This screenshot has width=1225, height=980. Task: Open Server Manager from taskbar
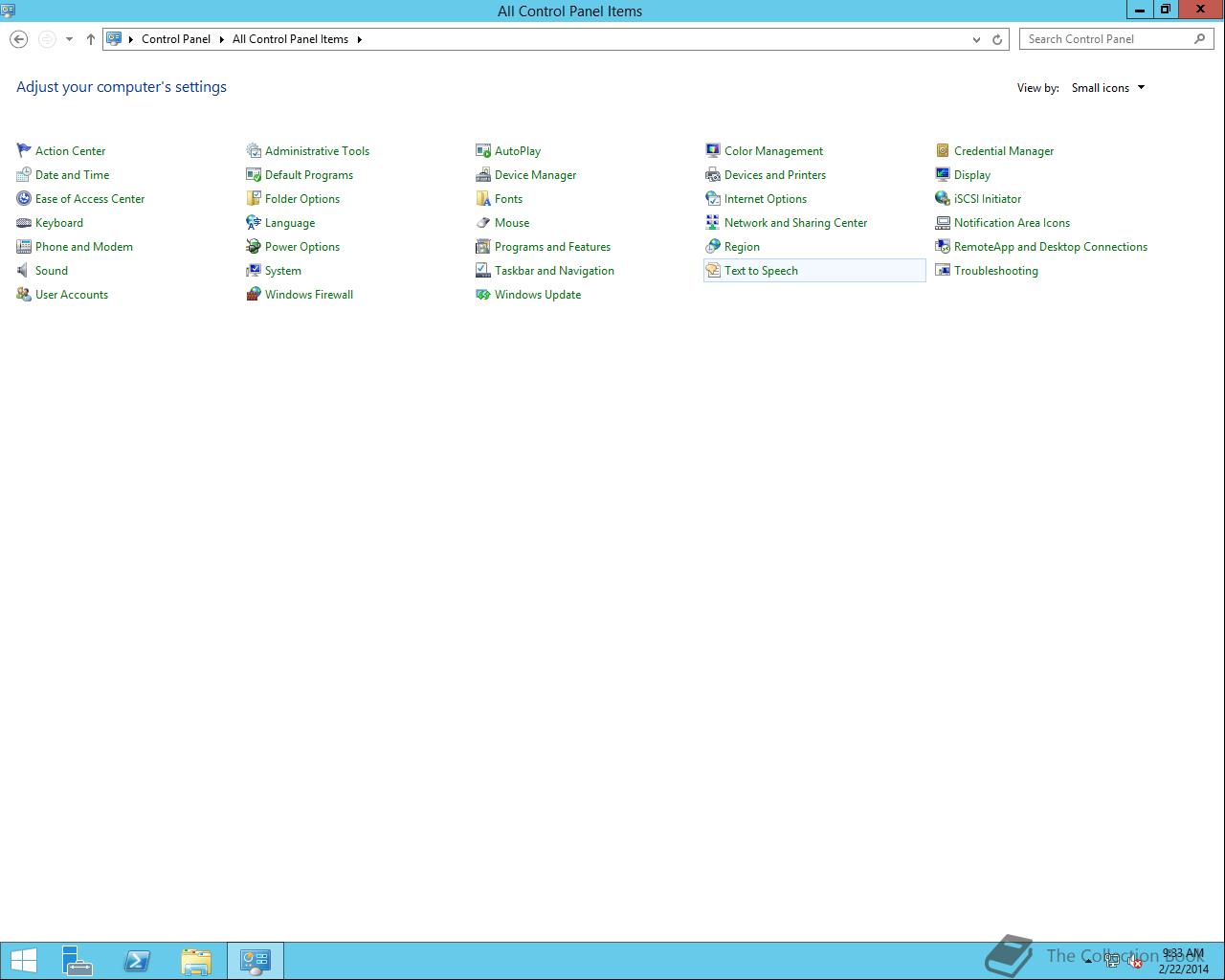(x=78, y=961)
